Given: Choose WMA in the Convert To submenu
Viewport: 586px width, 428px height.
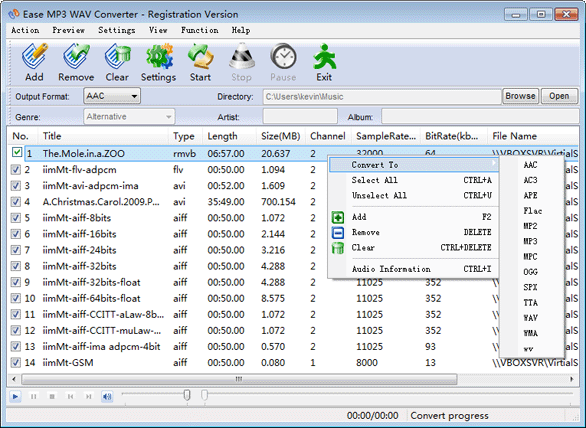Looking at the screenshot, I should pyautogui.click(x=530, y=333).
